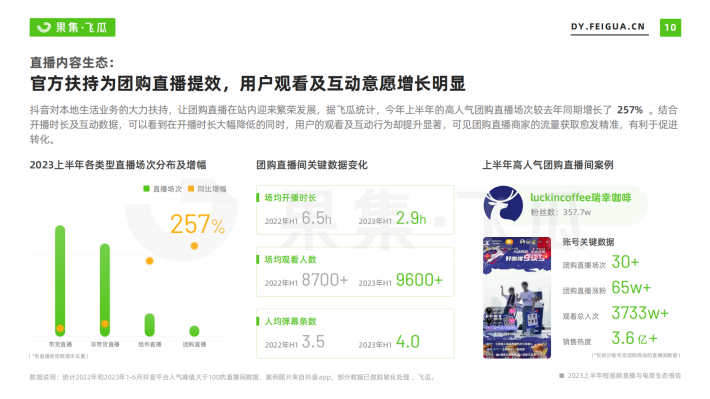The image size is (710, 399).
Task: Select the luckincoffee瑞幸咖啡 account name
Action: pyautogui.click(x=580, y=197)
